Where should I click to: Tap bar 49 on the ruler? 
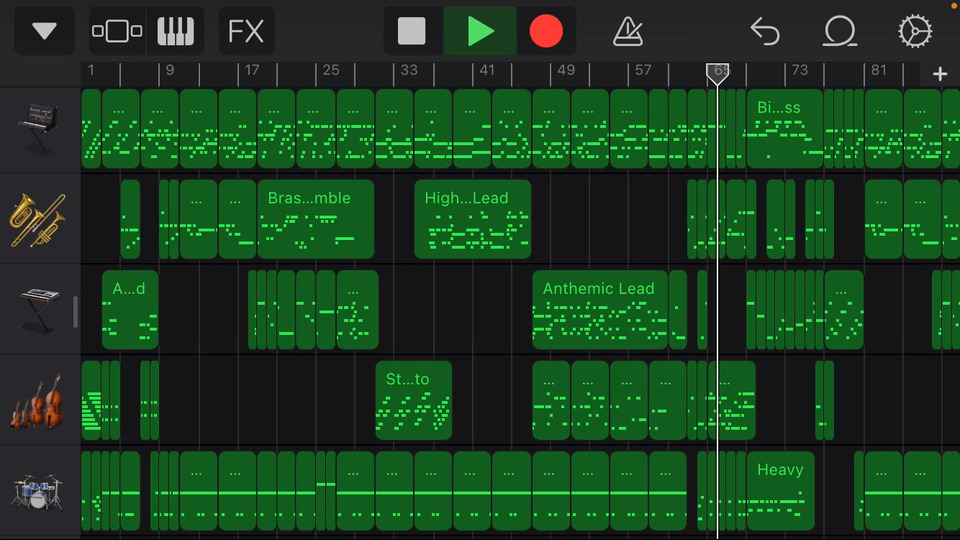566,70
